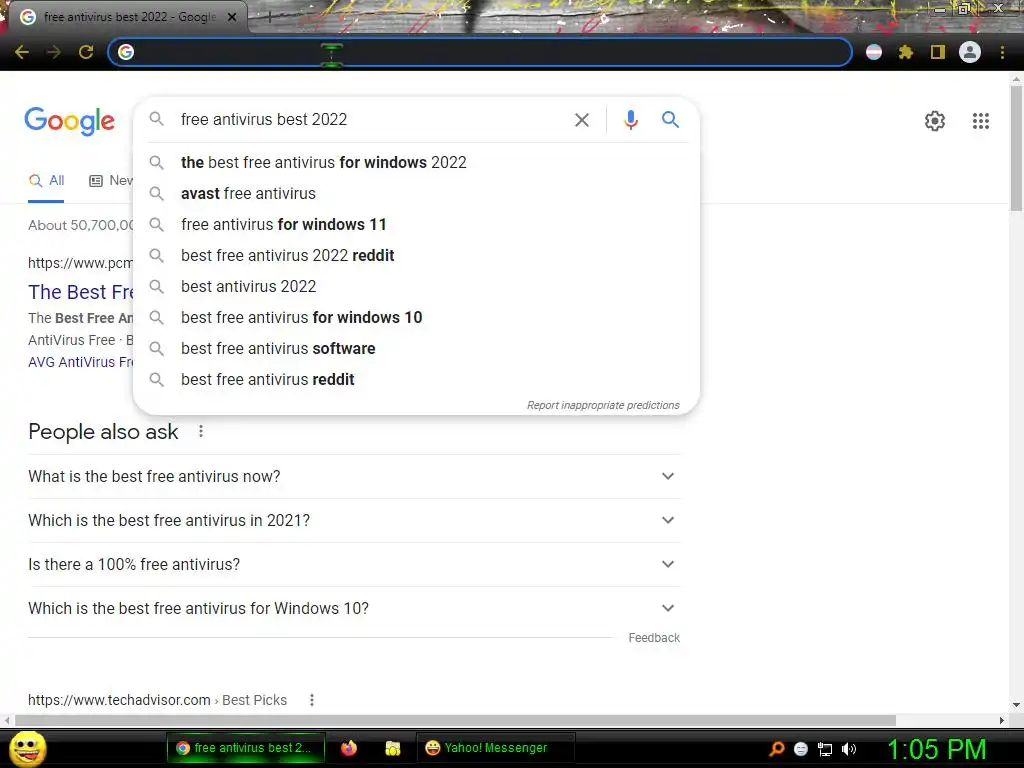Viewport: 1024px width, 768px height.
Task: Open the extensions puzzle piece icon
Action: (x=906, y=52)
